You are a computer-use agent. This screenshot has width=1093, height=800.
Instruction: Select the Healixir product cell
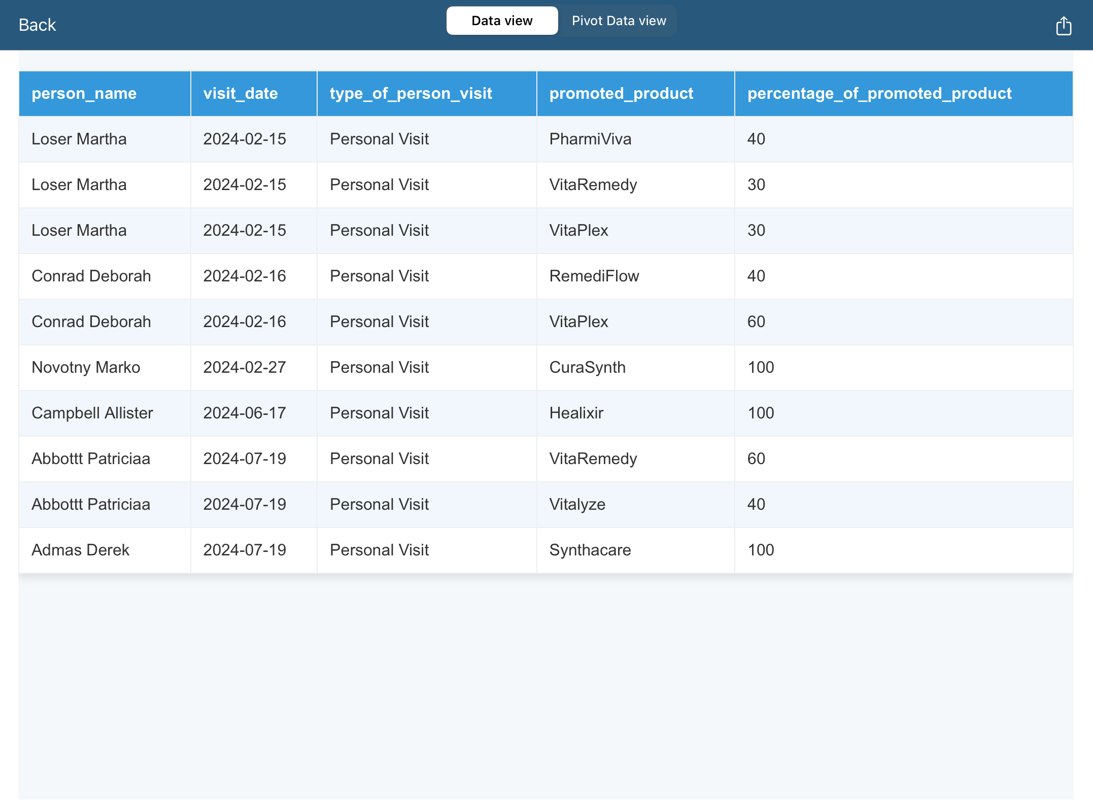(576, 413)
